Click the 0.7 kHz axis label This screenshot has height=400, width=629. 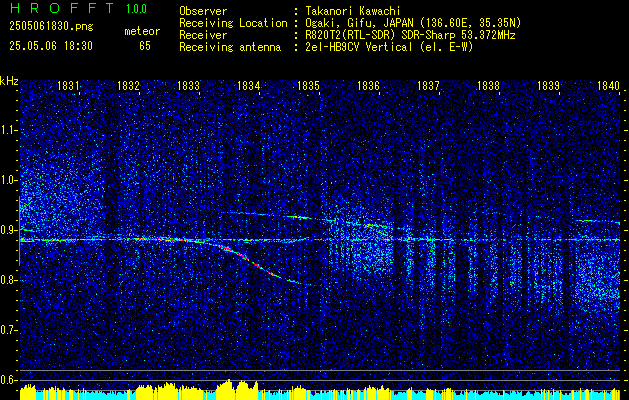[x=8, y=330]
